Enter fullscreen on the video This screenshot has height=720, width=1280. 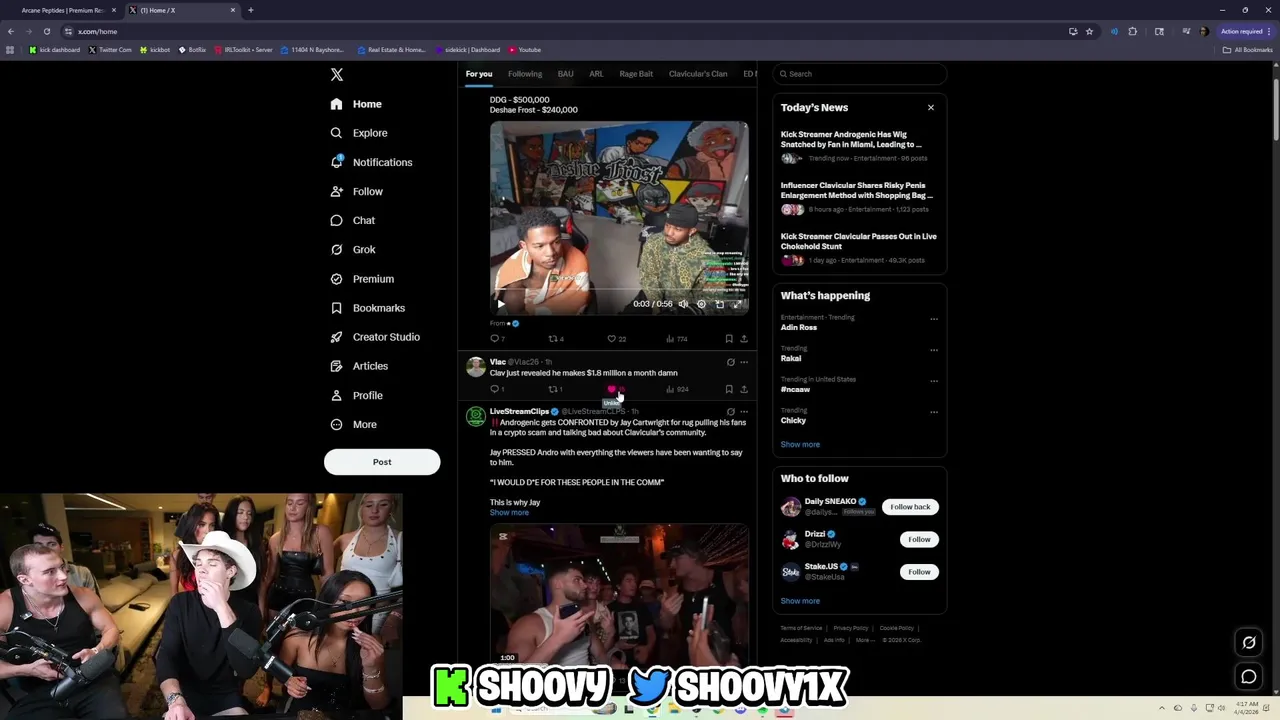737,304
